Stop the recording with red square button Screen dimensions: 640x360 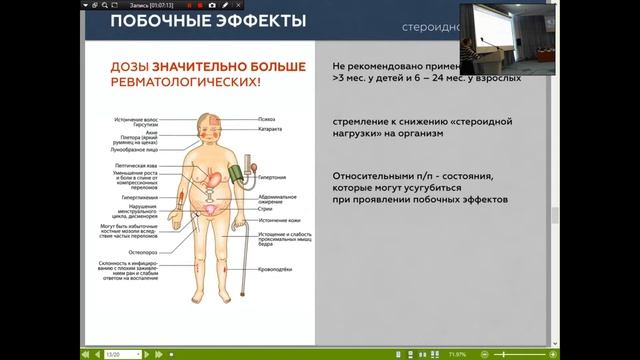pos(200,5)
